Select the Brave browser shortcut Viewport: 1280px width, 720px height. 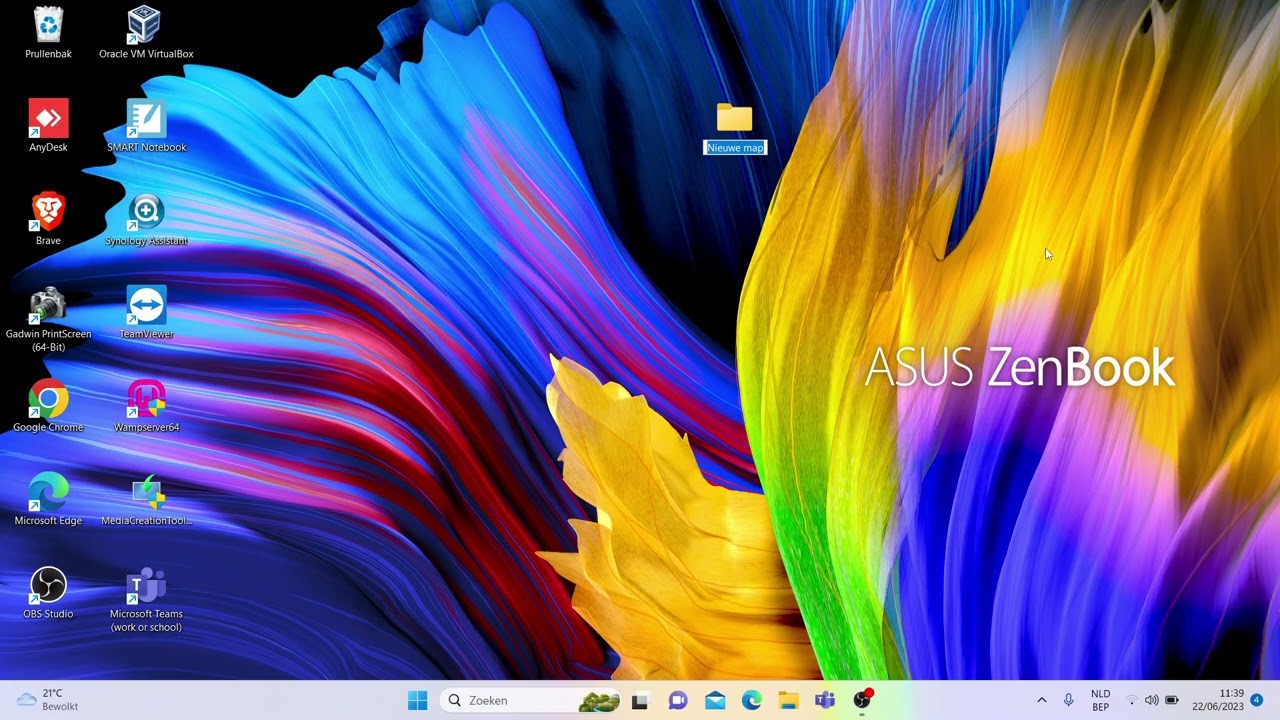(48, 219)
